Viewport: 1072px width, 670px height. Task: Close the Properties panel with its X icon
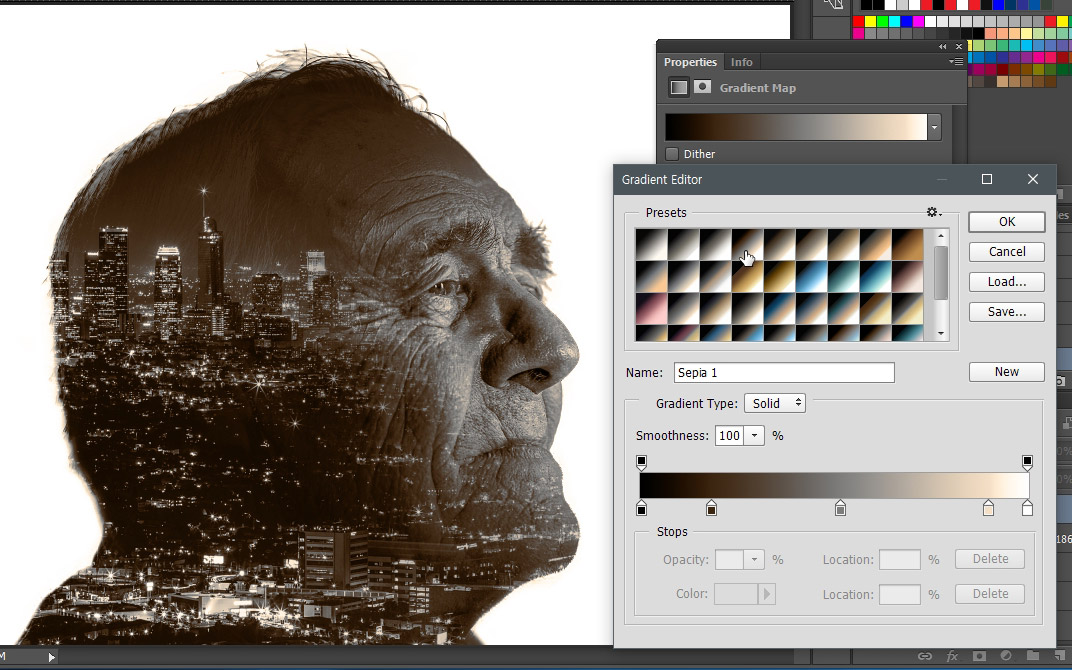click(959, 46)
